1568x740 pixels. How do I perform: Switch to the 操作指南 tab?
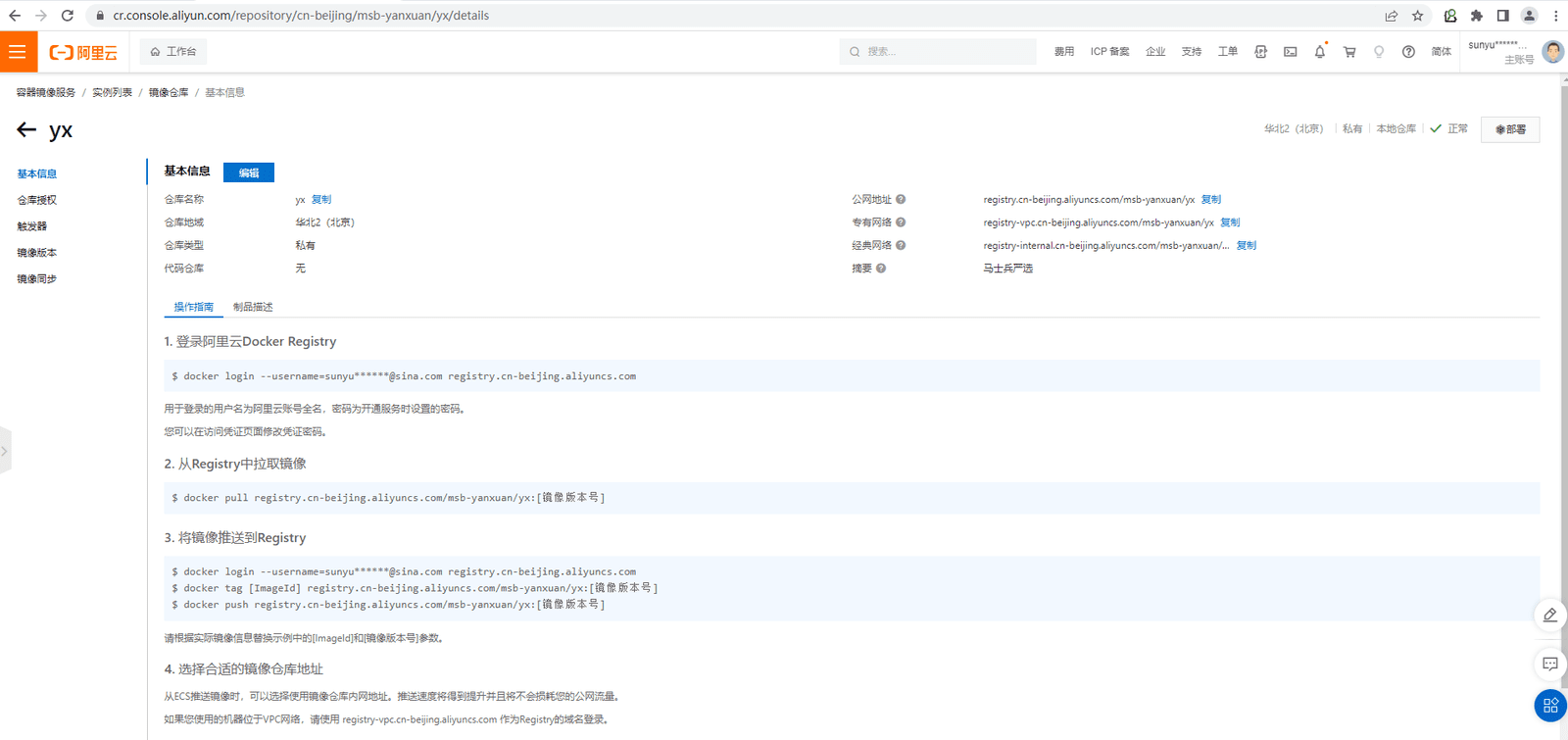point(194,307)
